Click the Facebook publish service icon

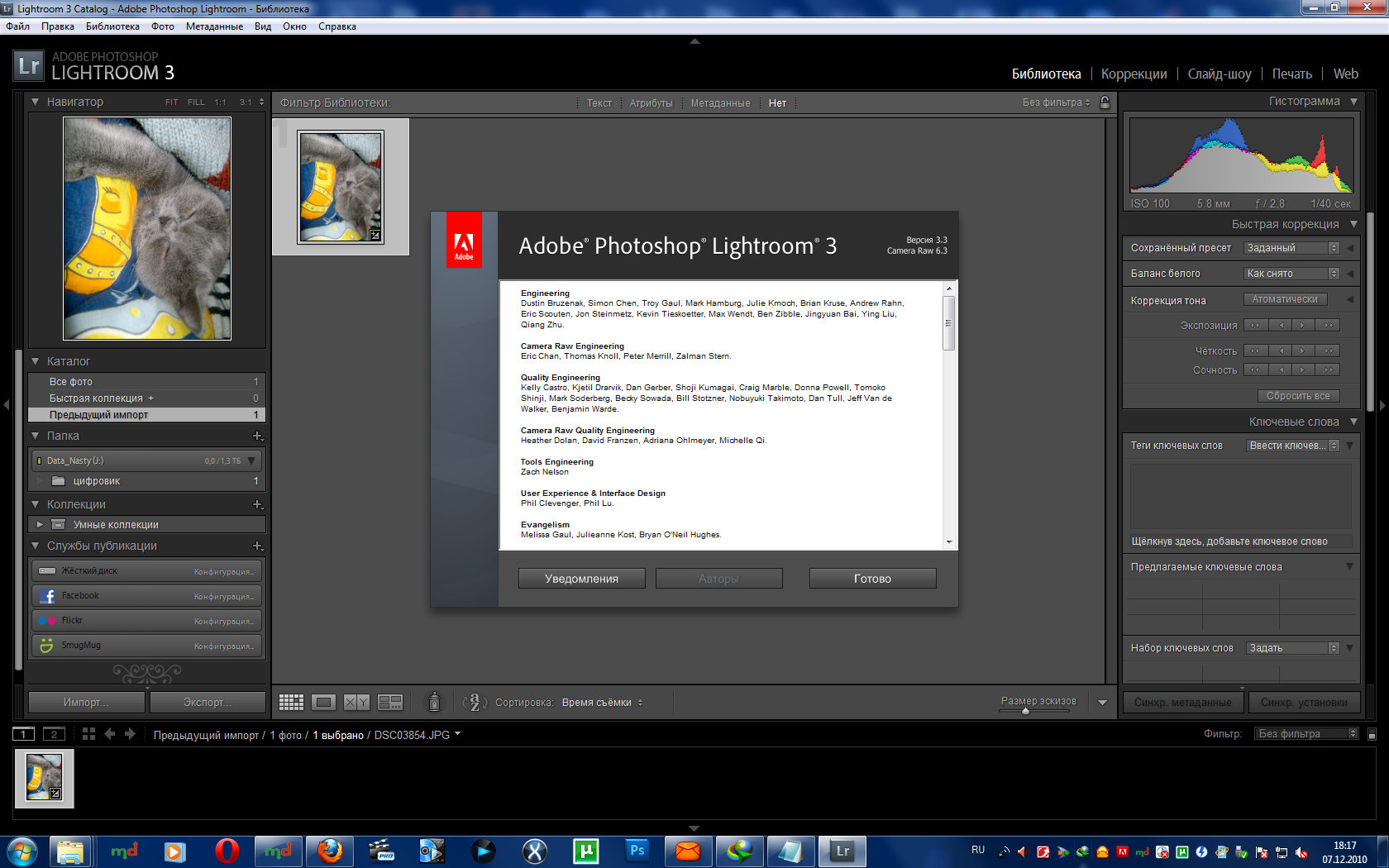[x=47, y=596]
